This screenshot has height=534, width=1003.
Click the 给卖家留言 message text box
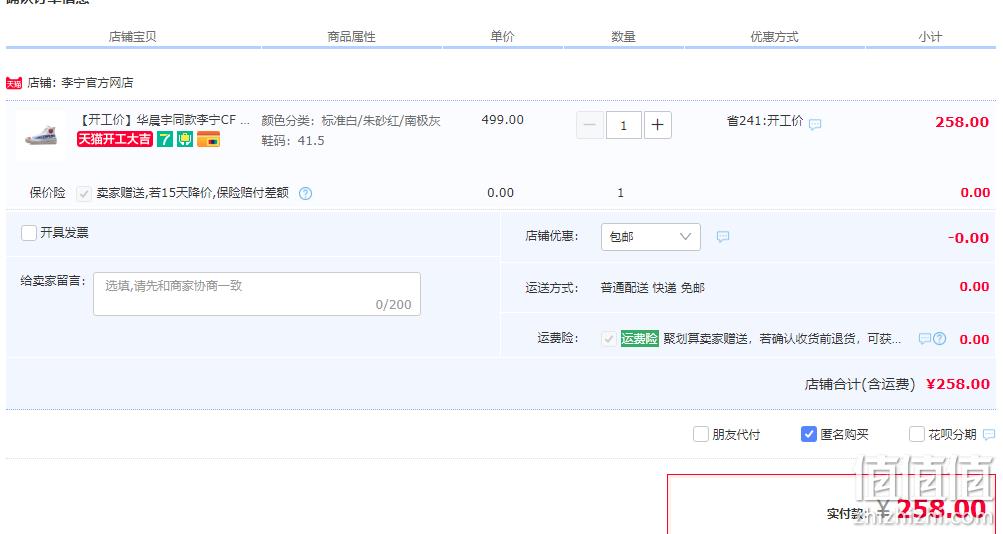click(x=257, y=294)
